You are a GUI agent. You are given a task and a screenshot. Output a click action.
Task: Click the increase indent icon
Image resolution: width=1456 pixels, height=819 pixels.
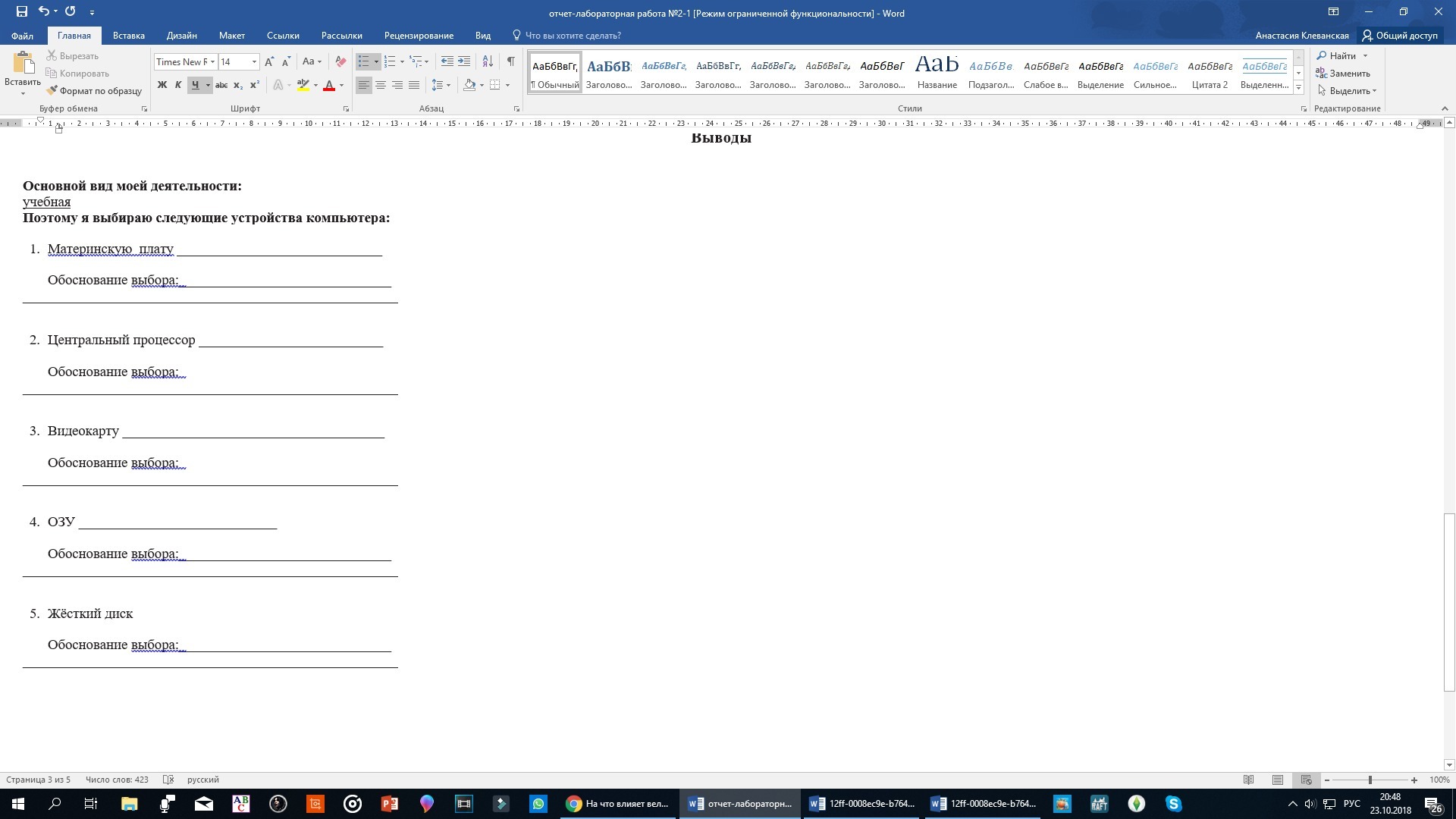coord(464,61)
